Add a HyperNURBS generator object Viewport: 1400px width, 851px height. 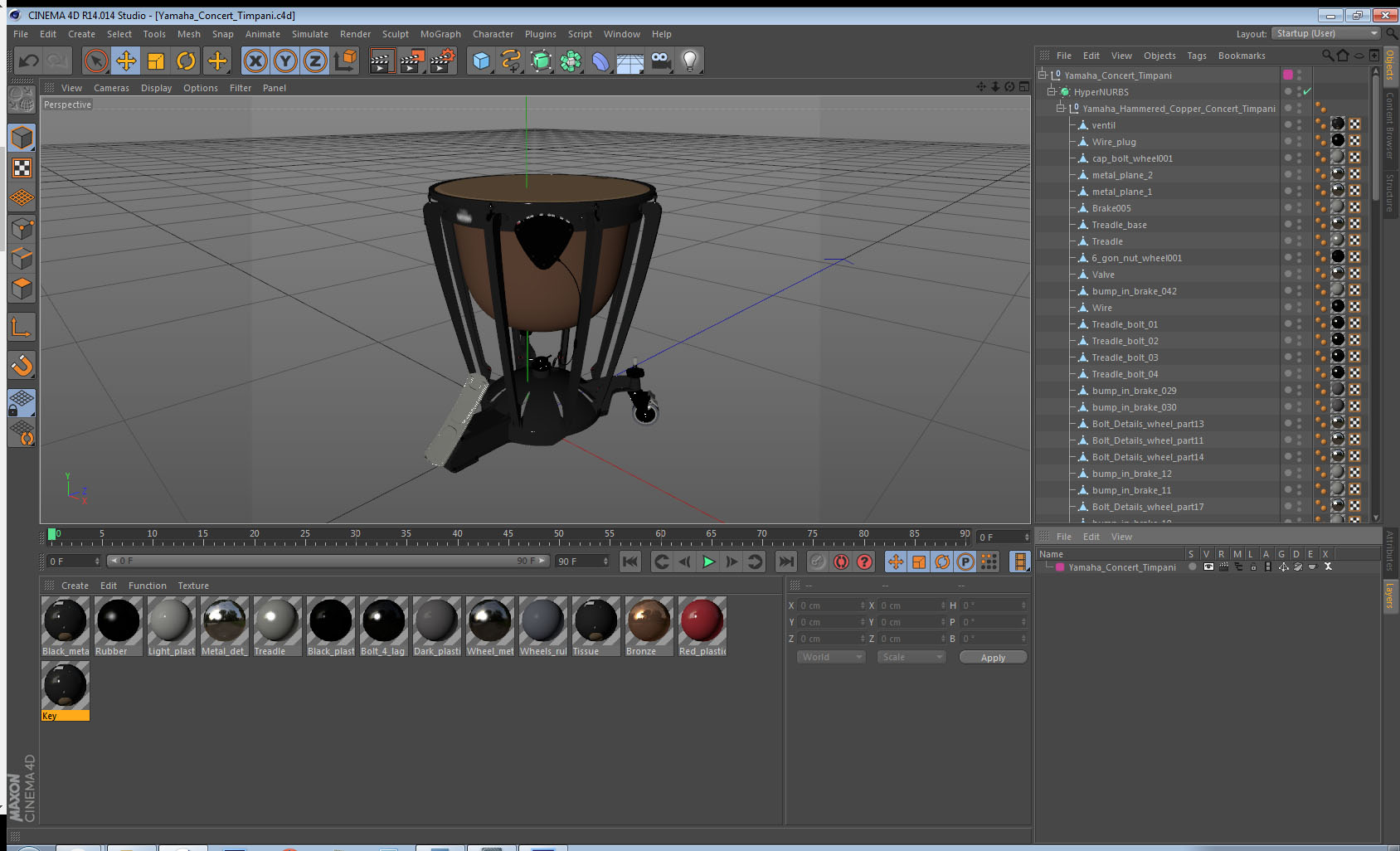pos(541,61)
